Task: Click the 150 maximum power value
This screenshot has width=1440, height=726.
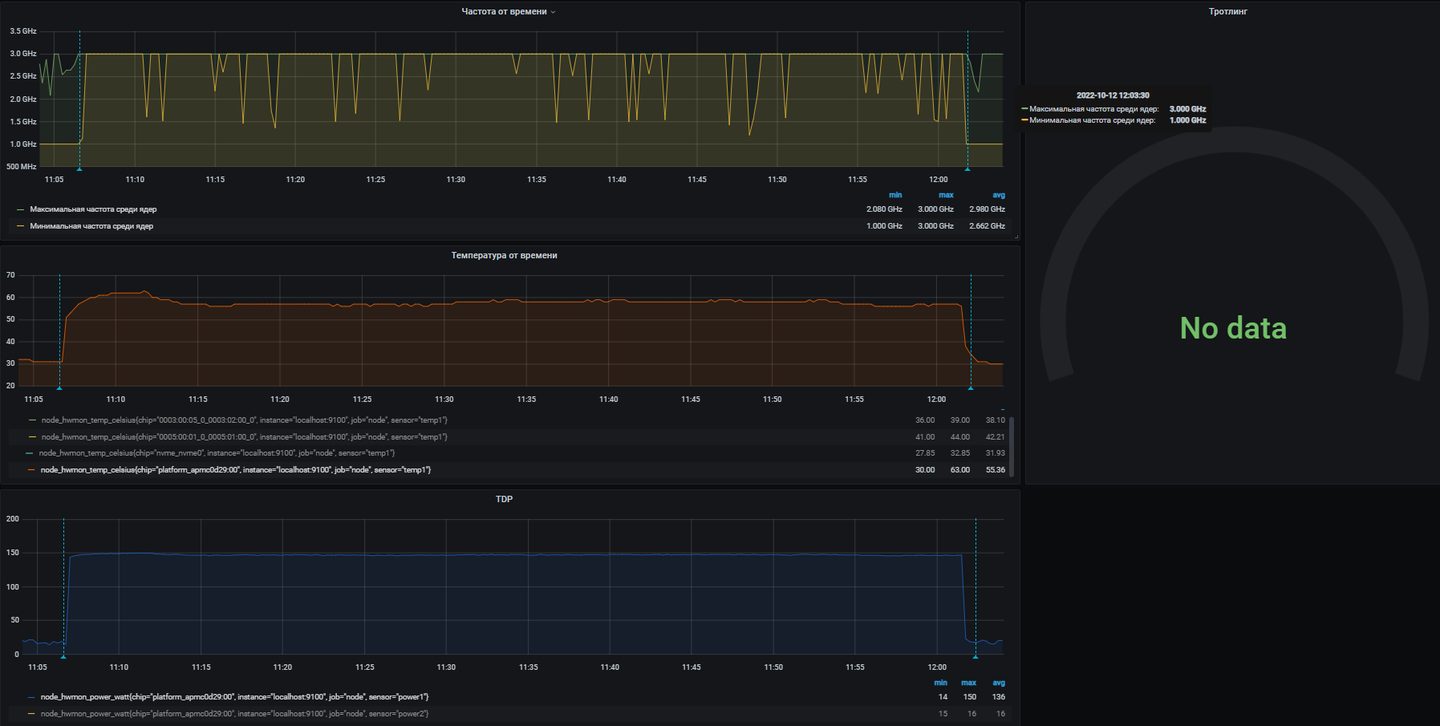Action: 969,697
